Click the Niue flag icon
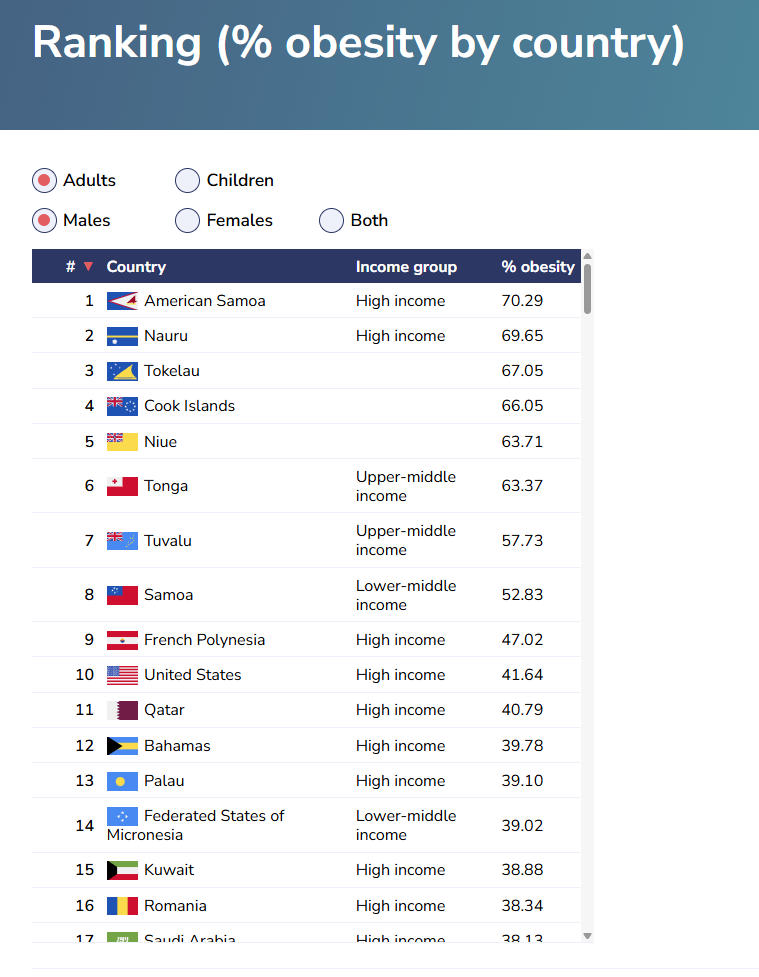The height and width of the screenshot is (977, 759). (x=122, y=442)
